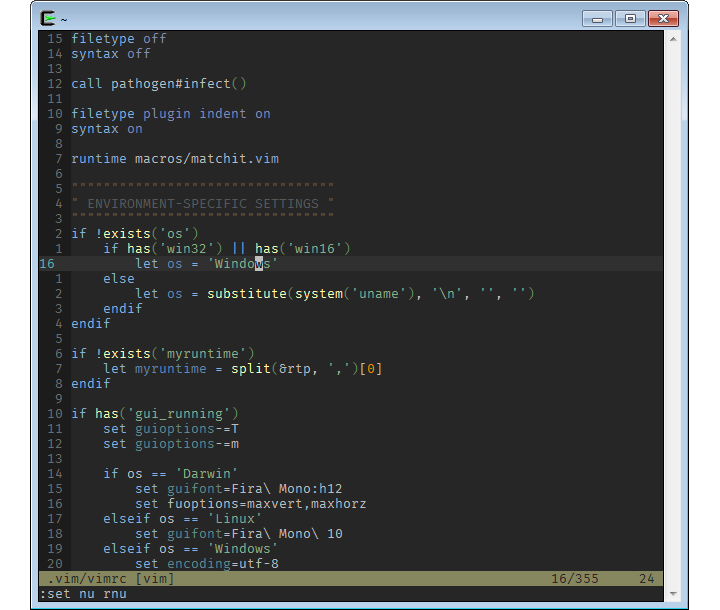Click the 'Darwin' string

point(207,474)
